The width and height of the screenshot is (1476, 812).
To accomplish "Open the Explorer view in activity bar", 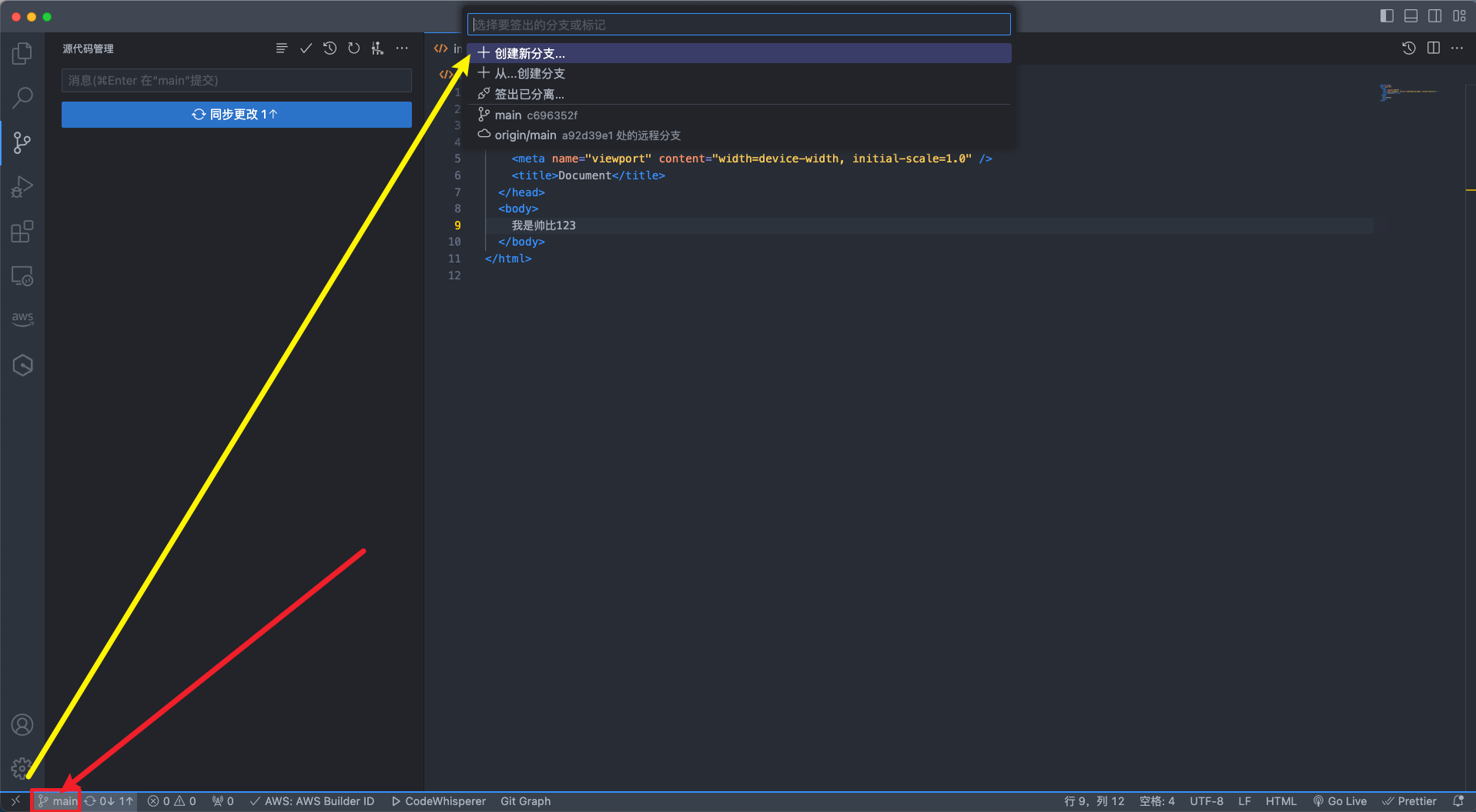I will [x=22, y=53].
